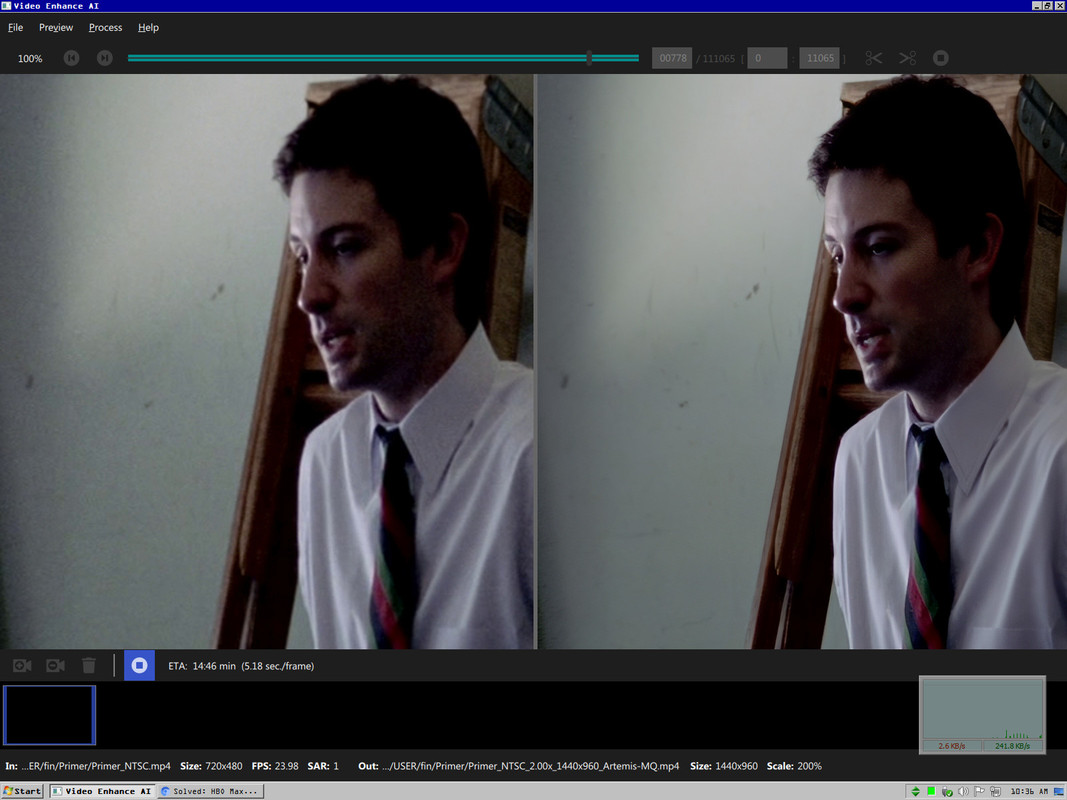Step to the next frame

point(105,58)
